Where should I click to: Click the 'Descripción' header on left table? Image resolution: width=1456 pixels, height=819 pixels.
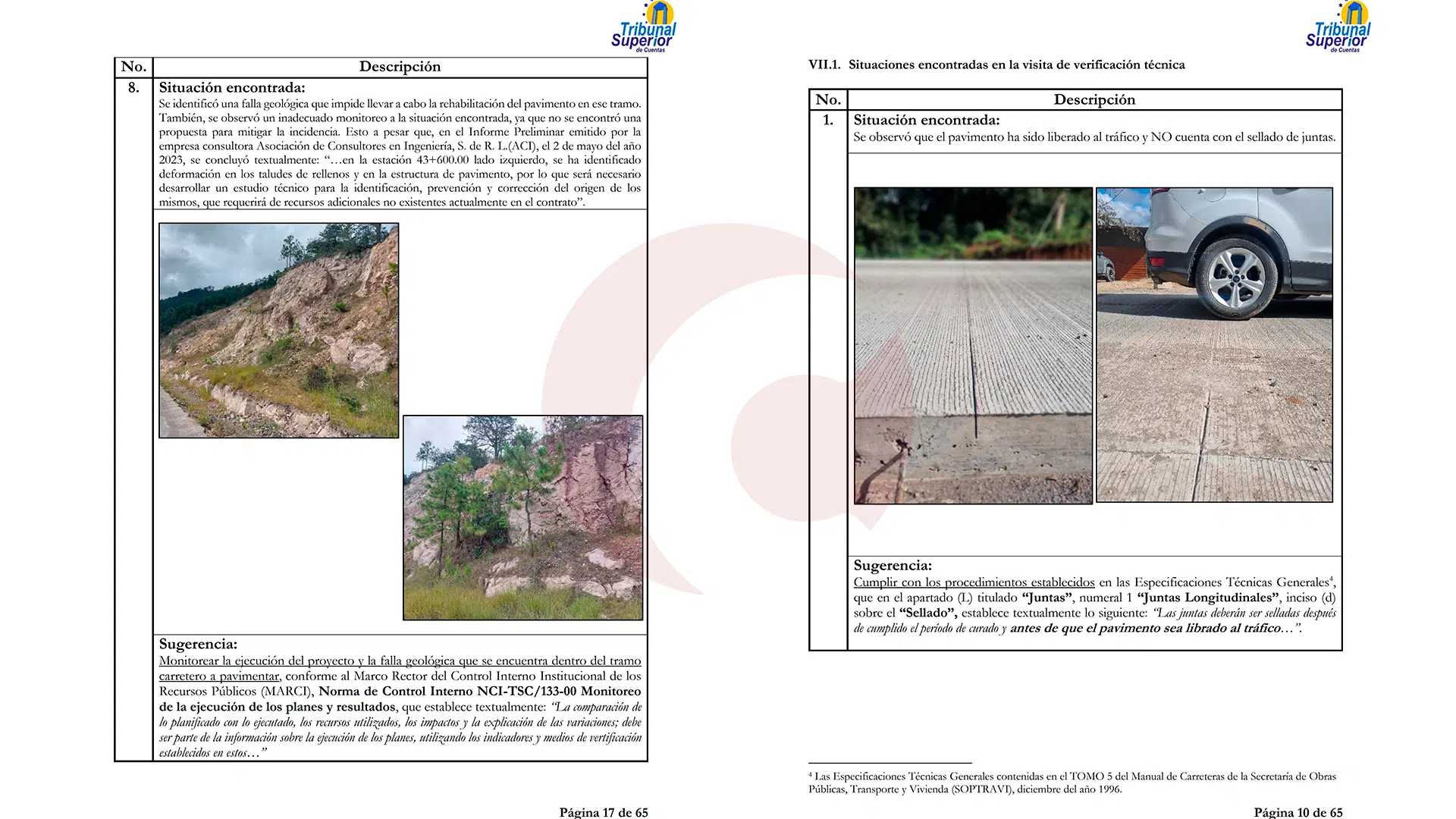click(x=400, y=67)
